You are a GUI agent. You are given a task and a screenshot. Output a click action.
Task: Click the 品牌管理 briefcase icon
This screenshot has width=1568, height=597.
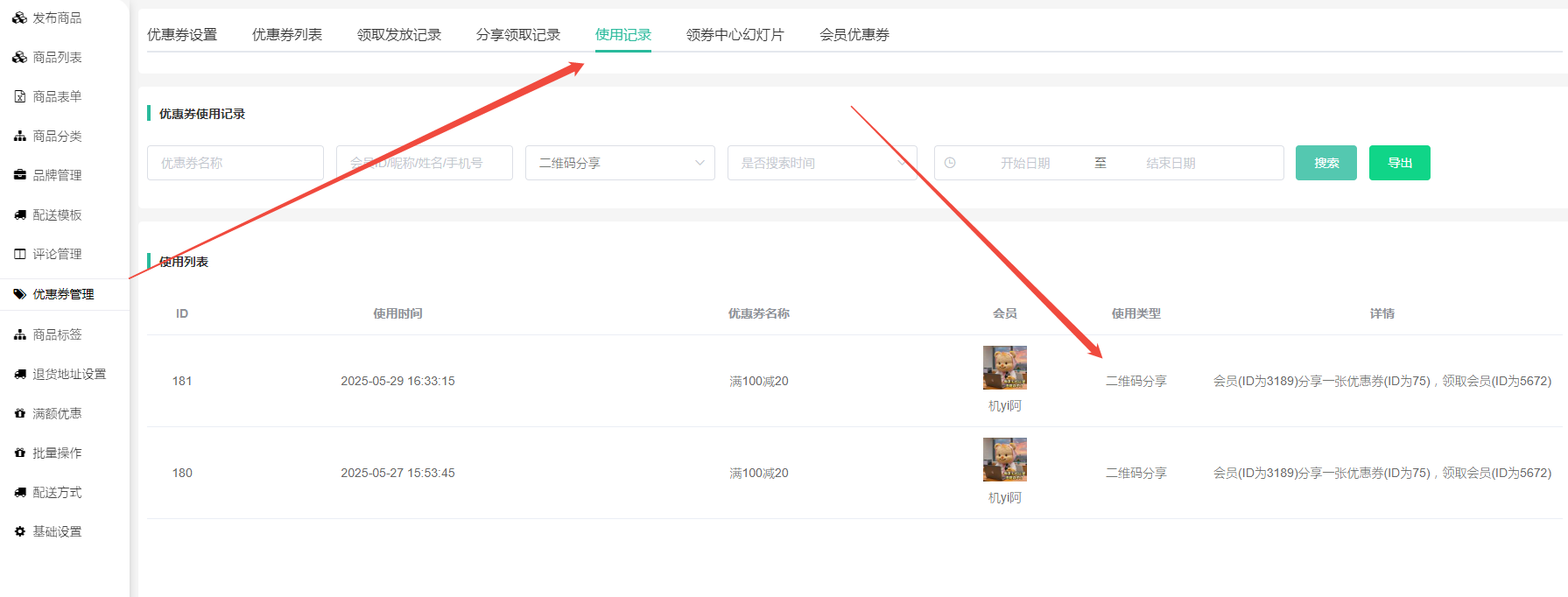pos(19,175)
